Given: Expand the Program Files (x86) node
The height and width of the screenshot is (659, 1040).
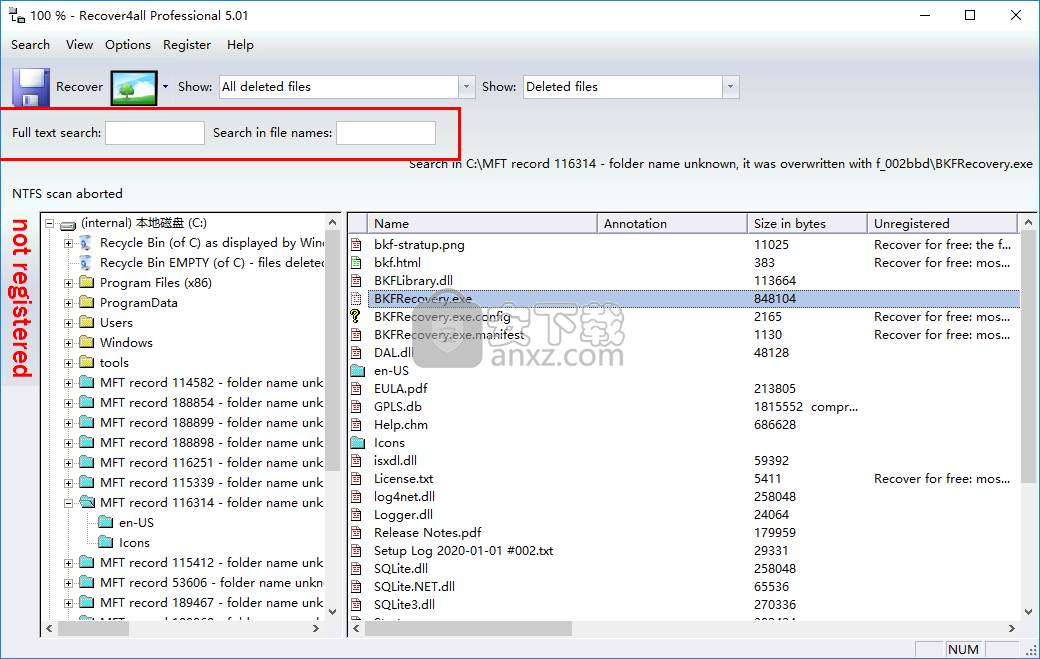Looking at the screenshot, I should [68, 283].
